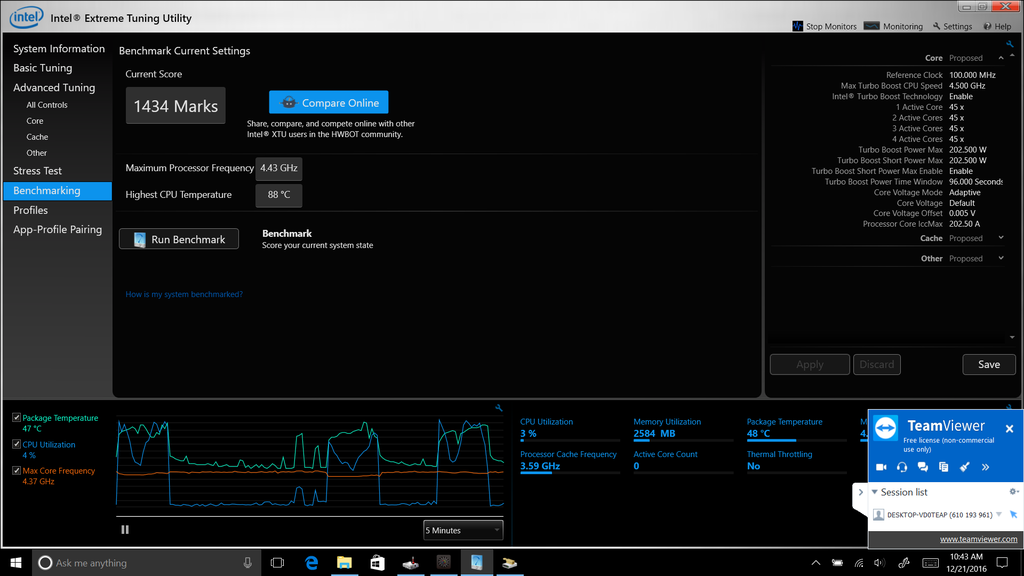Click the "88 °C" highest CPU temperature value
The width and height of the screenshot is (1024, 576).
[279, 195]
